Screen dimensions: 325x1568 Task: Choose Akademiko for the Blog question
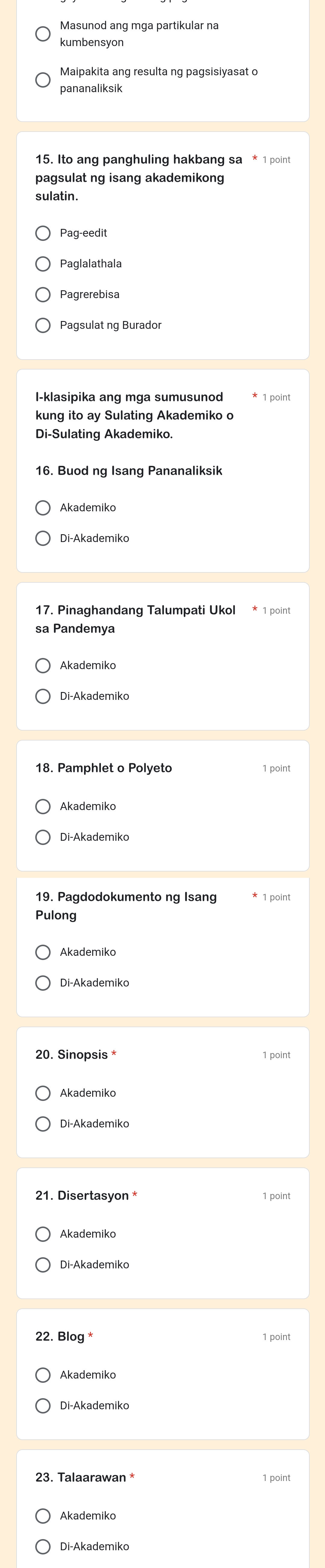42,1374
